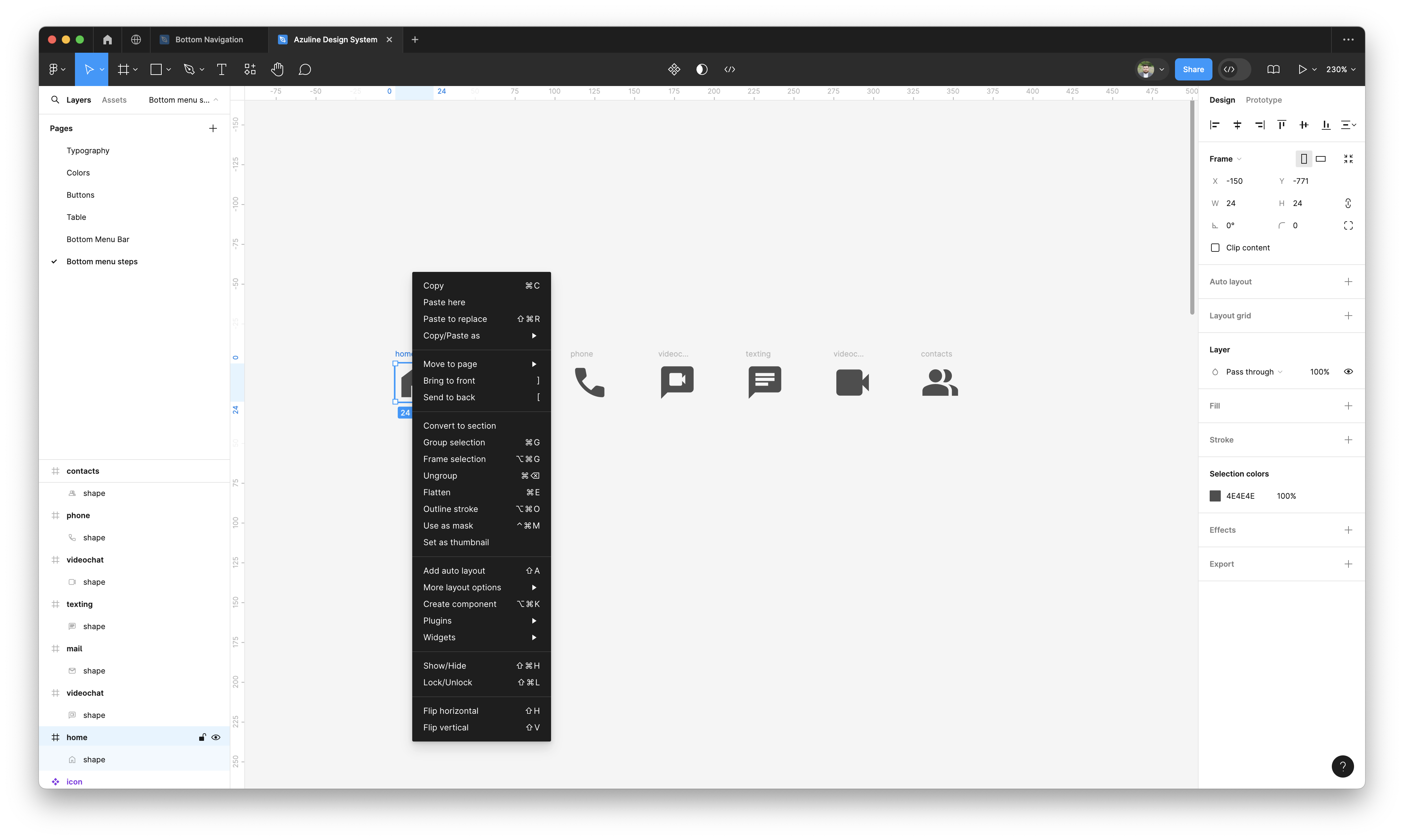Image resolution: width=1404 pixels, height=840 pixels.
Task: Toggle Dev Mode switch in toolbar
Action: 1234,69
